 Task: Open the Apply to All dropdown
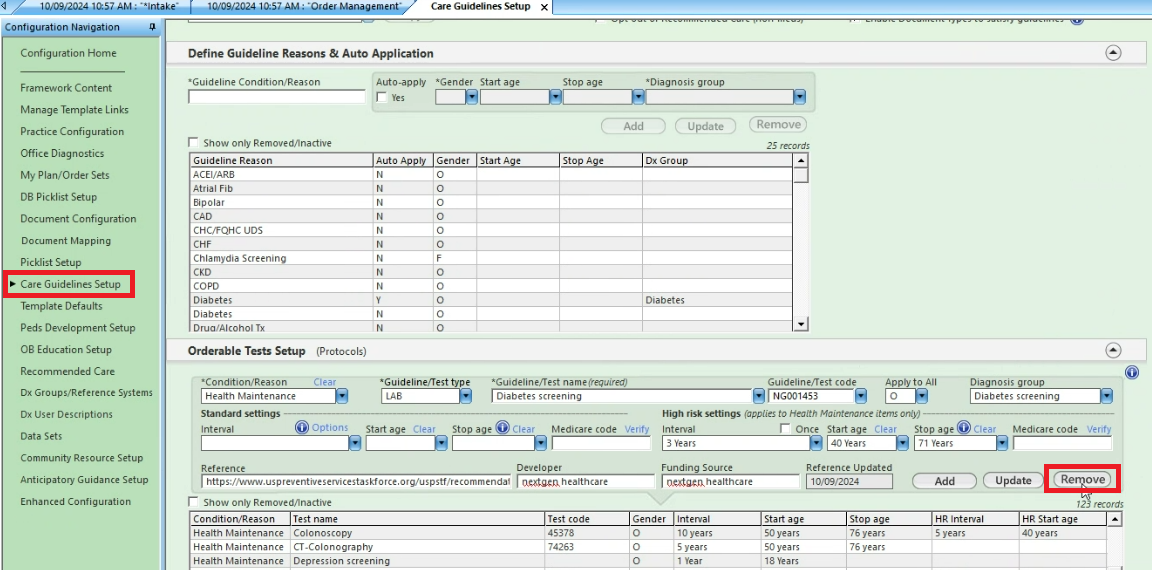921,396
